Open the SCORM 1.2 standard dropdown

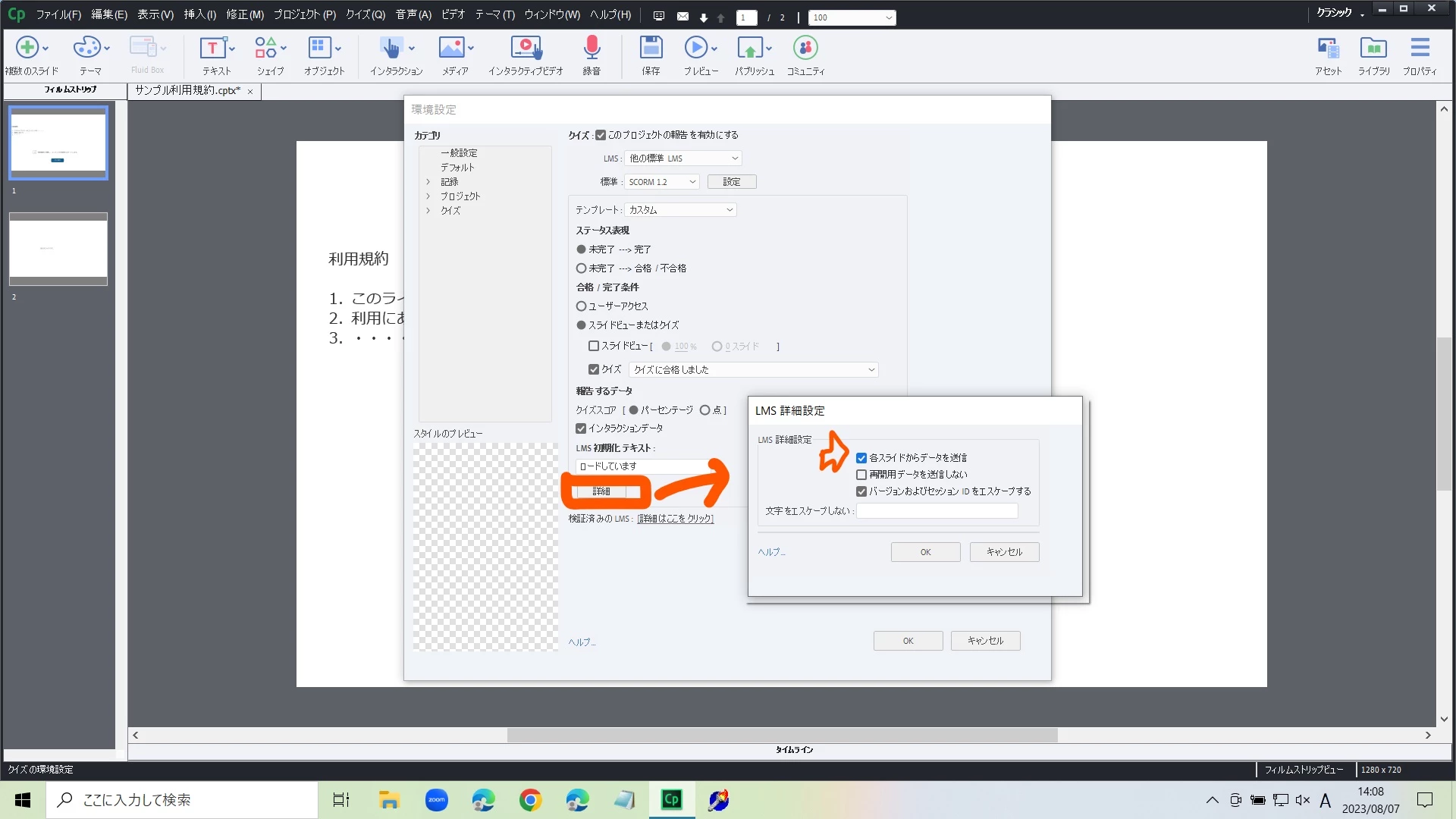tap(661, 182)
